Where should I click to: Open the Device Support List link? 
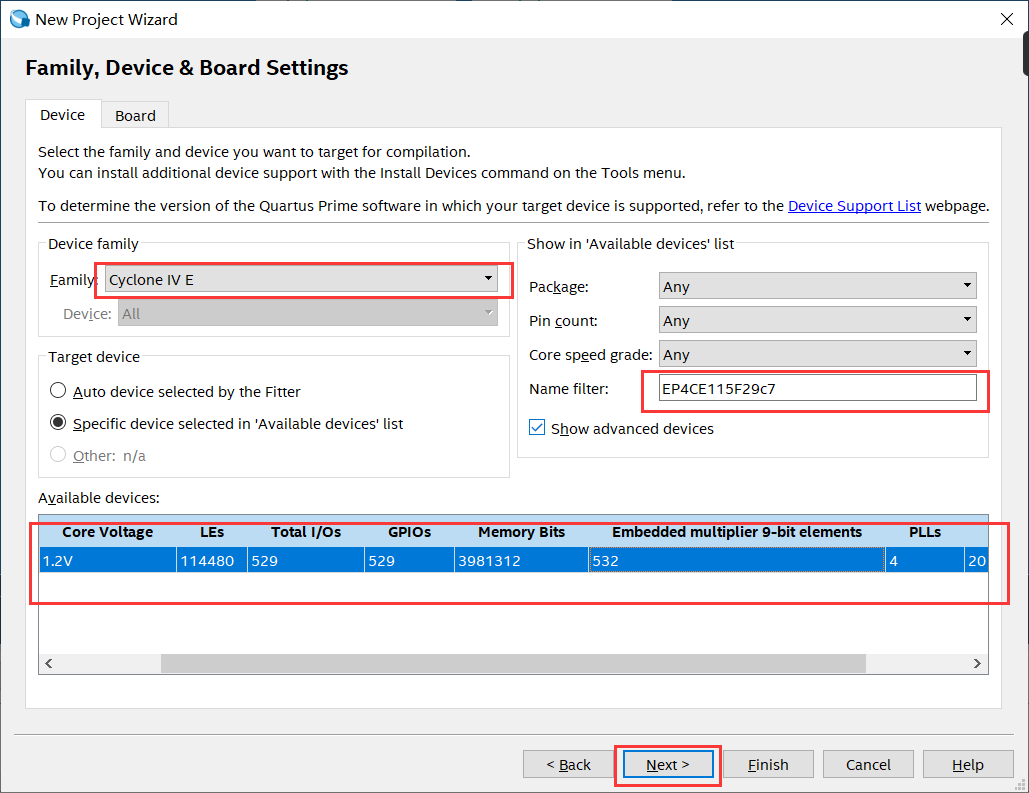854,206
